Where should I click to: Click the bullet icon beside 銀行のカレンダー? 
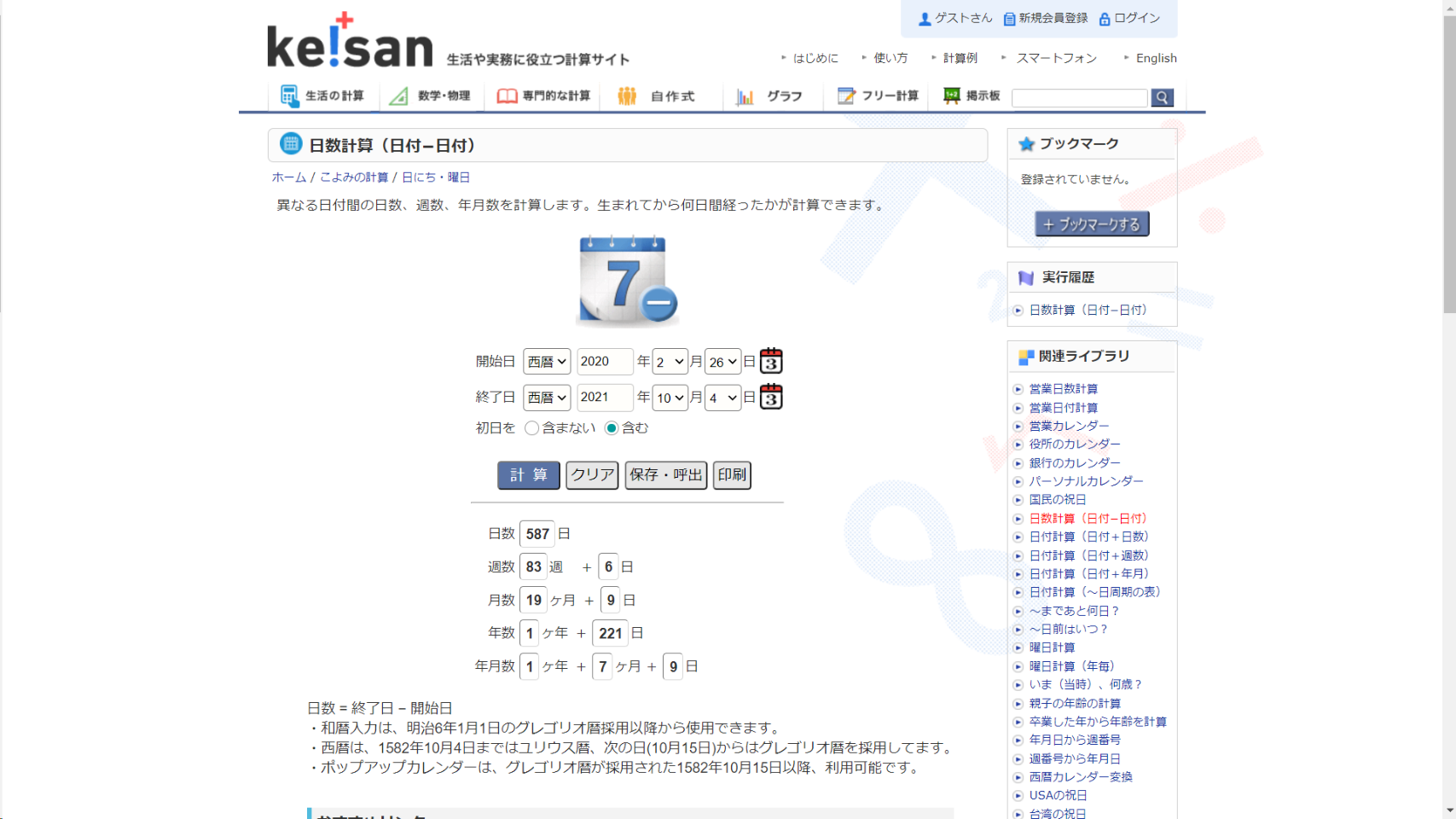point(1018,463)
